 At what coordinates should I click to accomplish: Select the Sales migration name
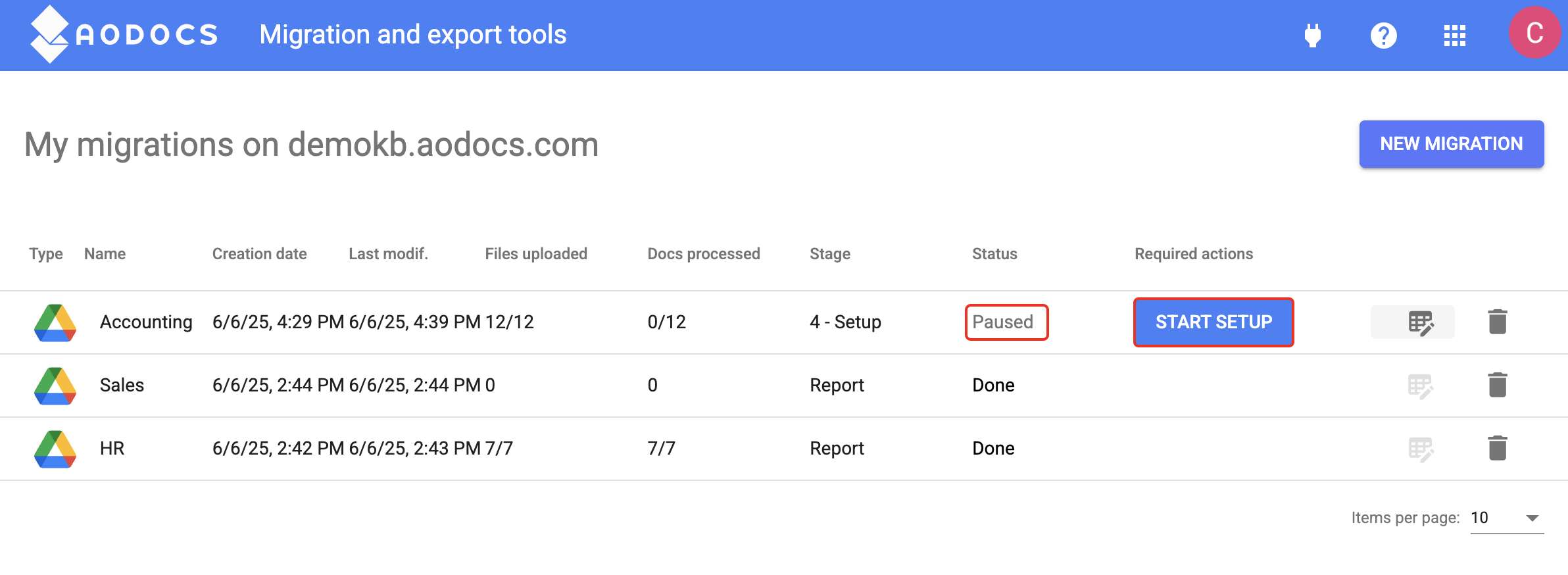(x=122, y=386)
